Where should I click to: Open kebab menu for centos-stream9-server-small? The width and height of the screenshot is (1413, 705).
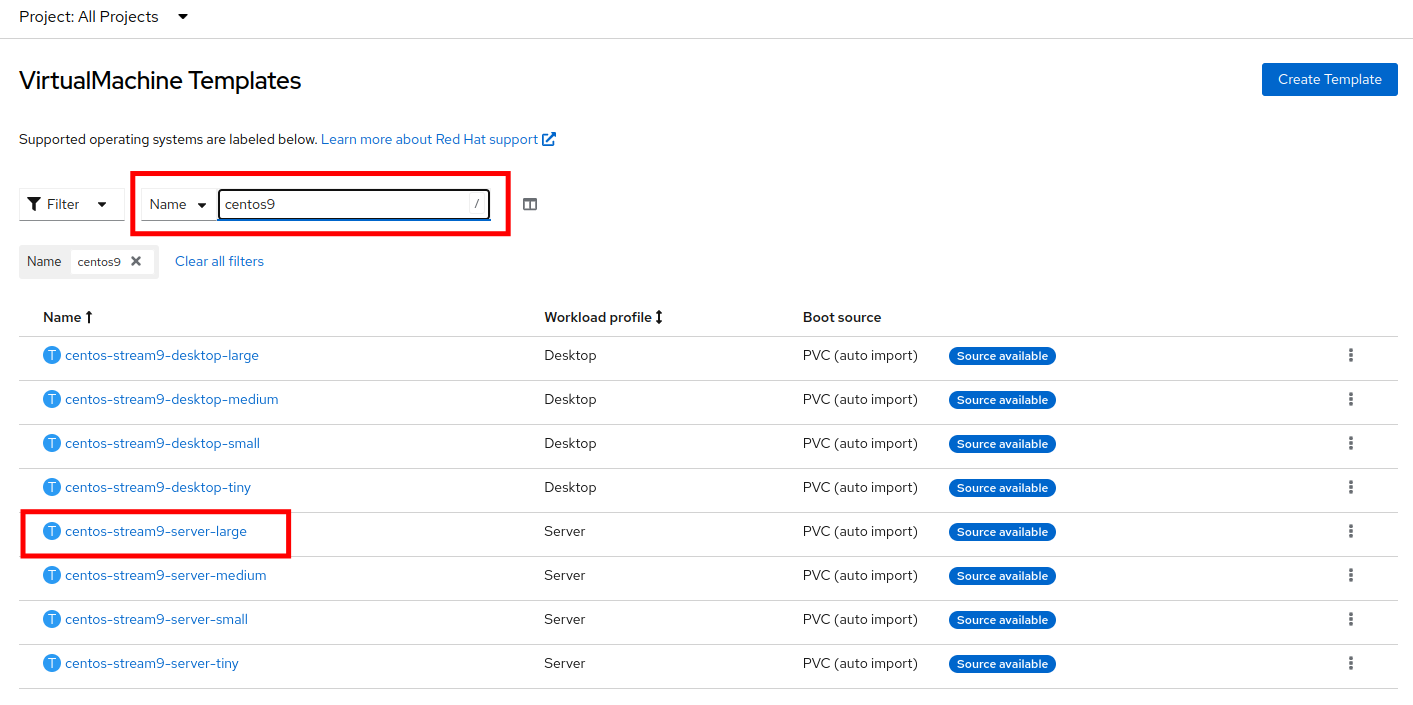[1350, 619]
